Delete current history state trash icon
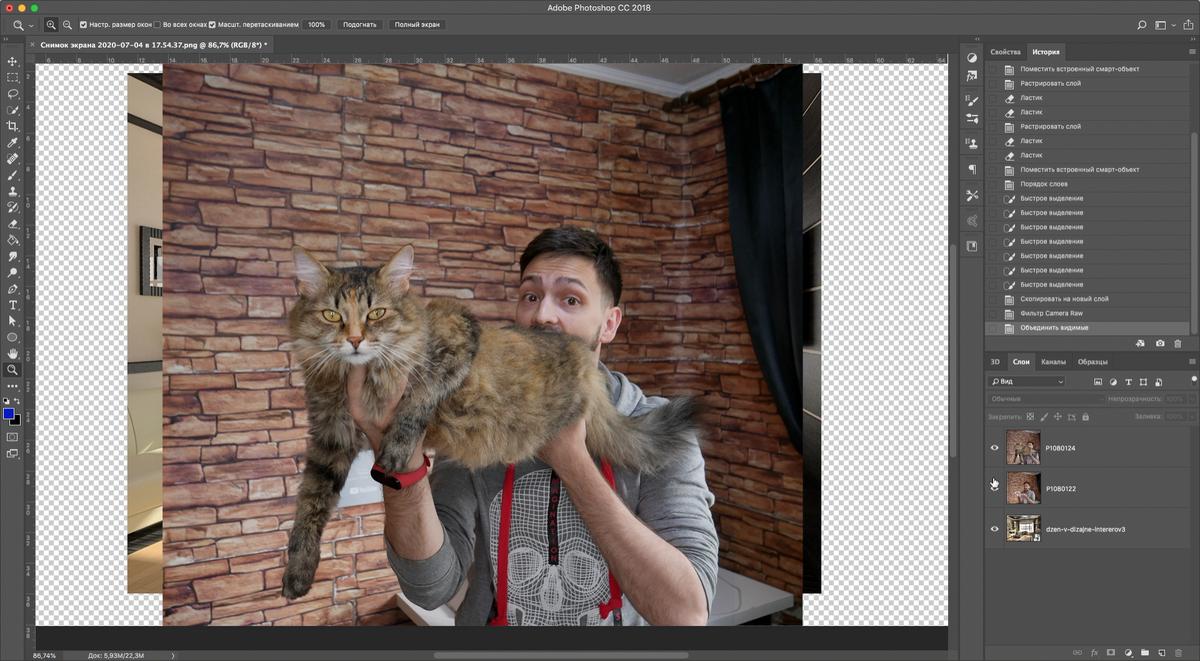Screen dimensions: 1200x661 click(x=1177, y=343)
